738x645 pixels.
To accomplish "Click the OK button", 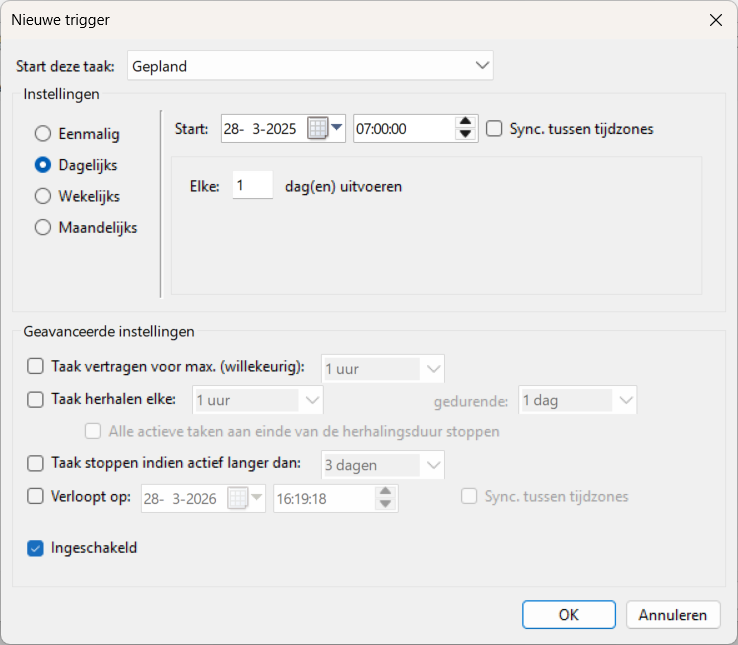I will [x=568, y=615].
